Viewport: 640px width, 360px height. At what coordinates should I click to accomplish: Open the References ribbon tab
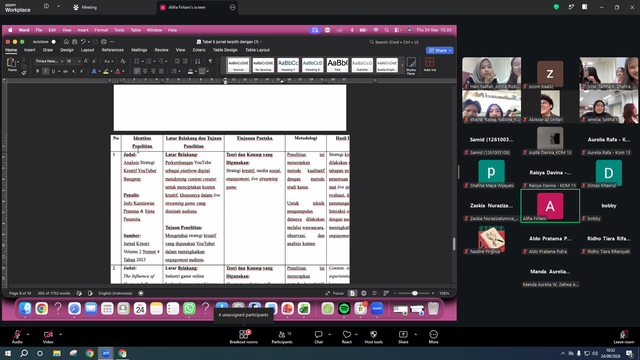tap(113, 50)
